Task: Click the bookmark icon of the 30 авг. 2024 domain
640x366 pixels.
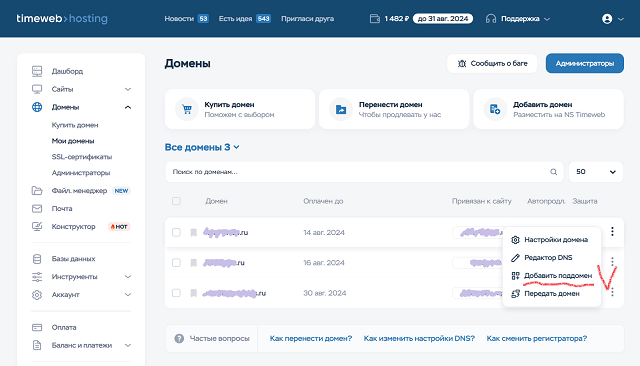Action: 193,293
